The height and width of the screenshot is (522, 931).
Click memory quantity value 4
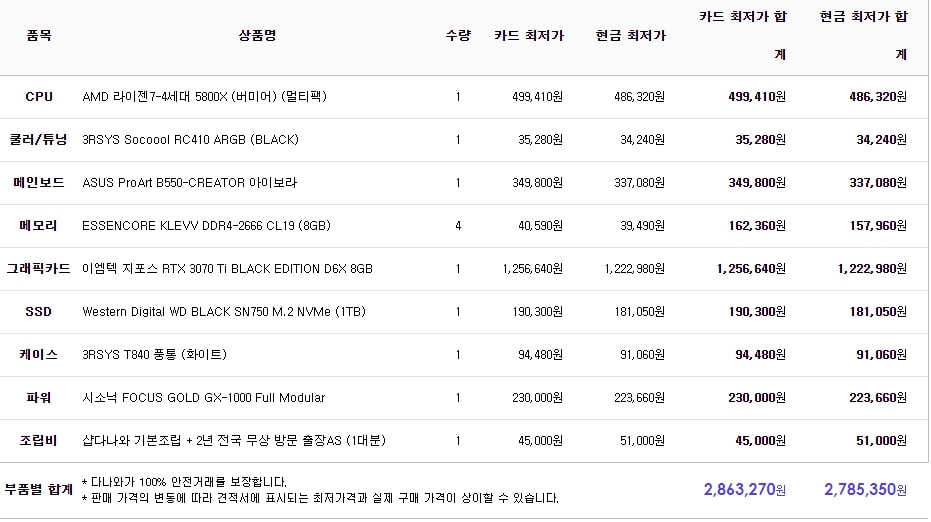(458, 226)
